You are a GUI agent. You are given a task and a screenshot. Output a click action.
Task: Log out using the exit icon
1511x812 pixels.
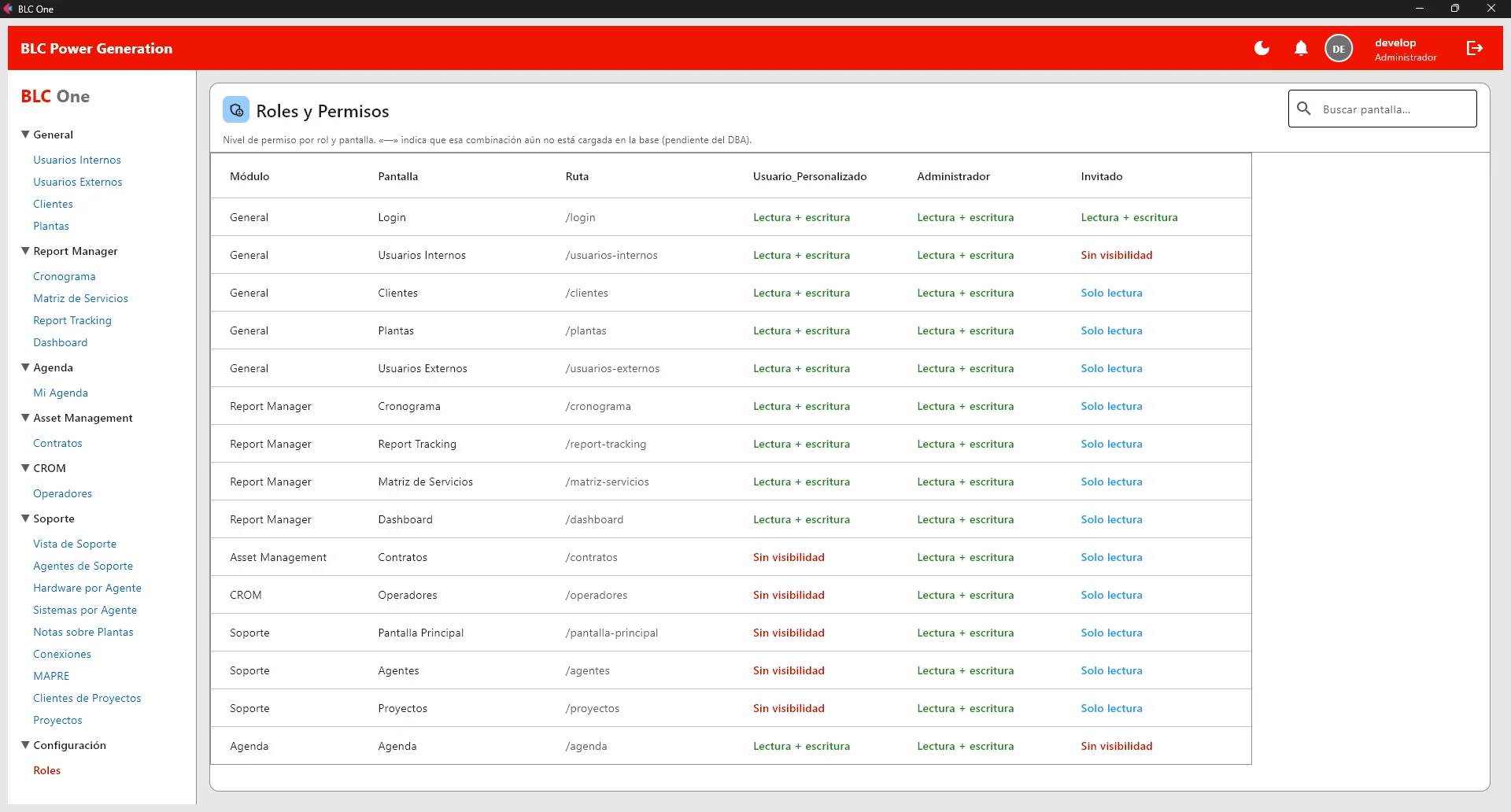click(x=1475, y=48)
